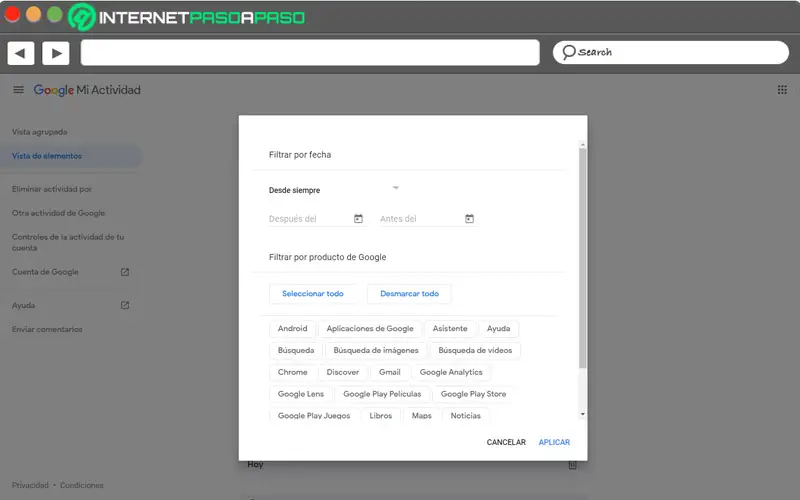Toggle the Libros product chip
The height and width of the screenshot is (500, 800).
[x=381, y=415]
